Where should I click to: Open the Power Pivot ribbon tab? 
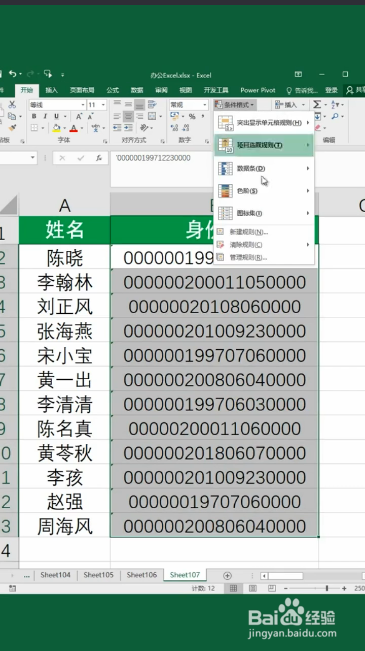click(257, 90)
